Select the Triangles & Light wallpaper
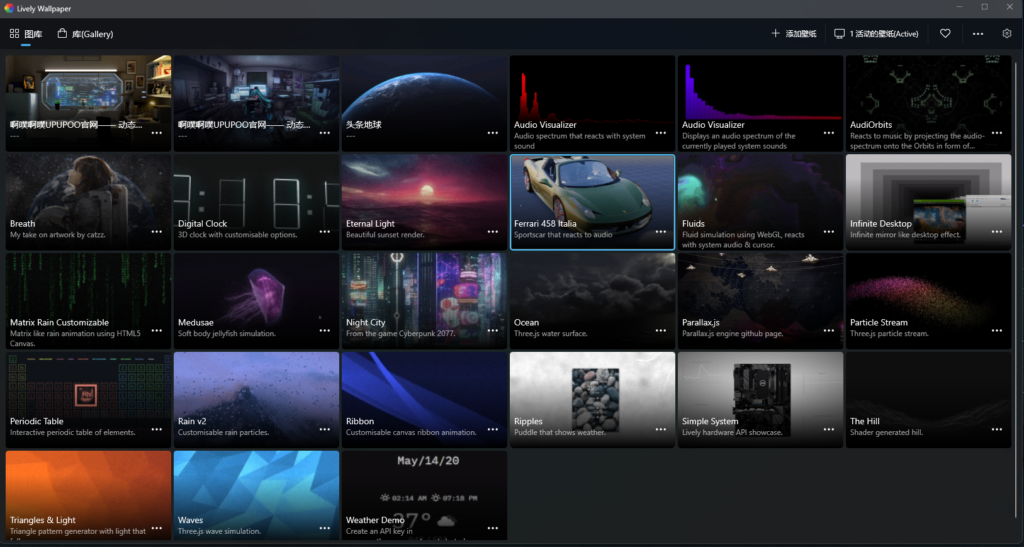 88,495
